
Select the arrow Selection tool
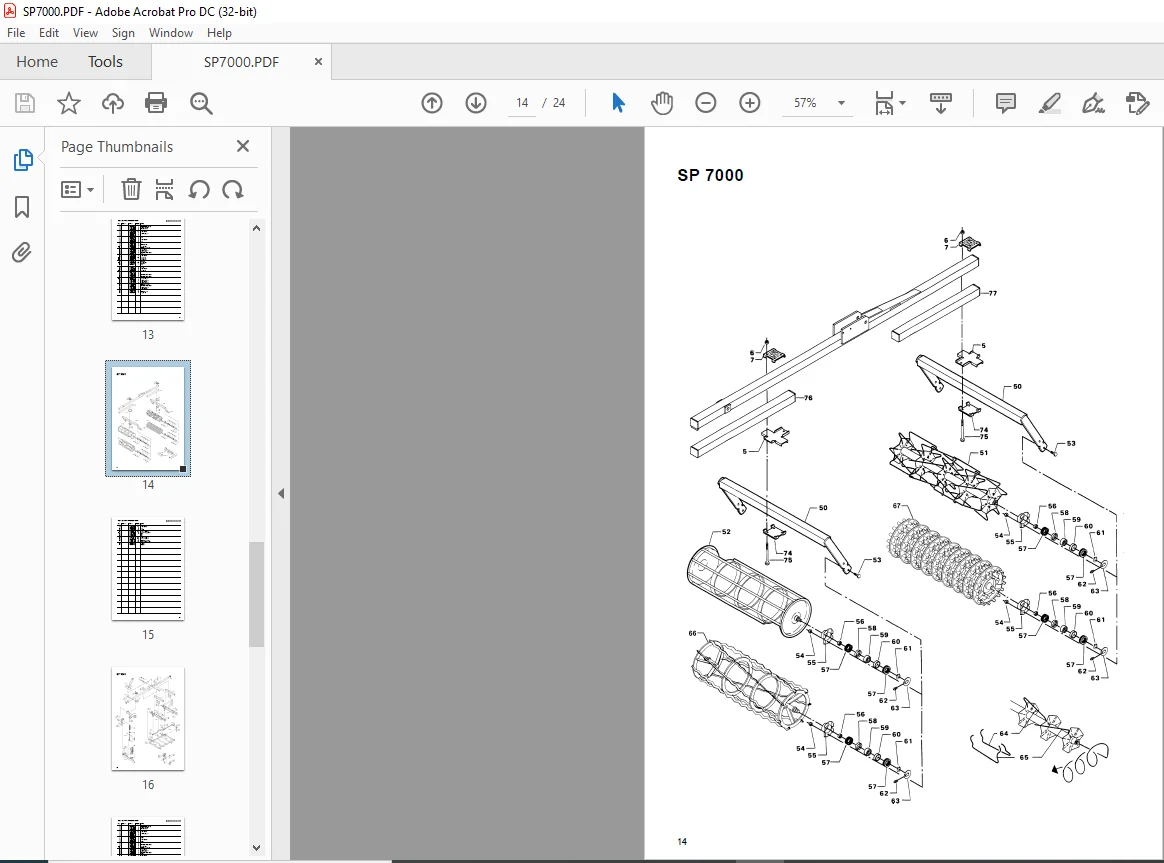618,103
